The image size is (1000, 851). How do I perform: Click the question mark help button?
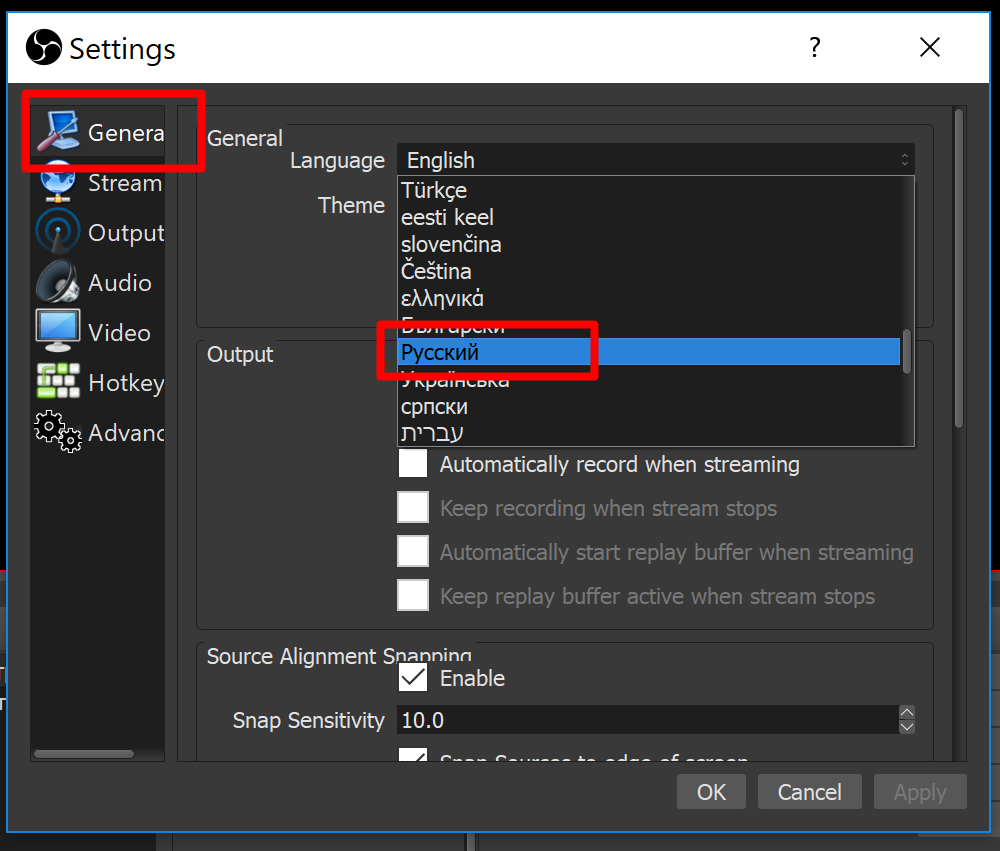815,47
